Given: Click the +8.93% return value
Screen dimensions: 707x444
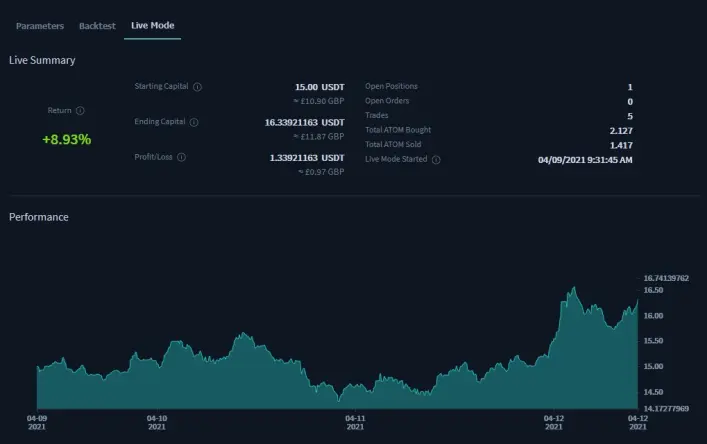Looking at the screenshot, I should tap(67, 139).
